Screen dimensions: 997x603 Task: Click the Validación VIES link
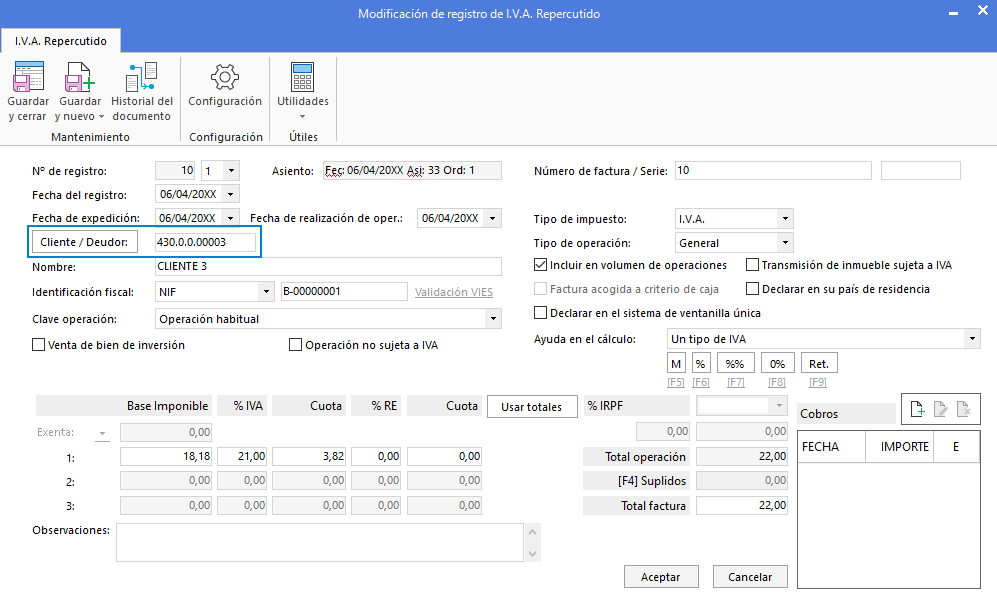coord(454,292)
